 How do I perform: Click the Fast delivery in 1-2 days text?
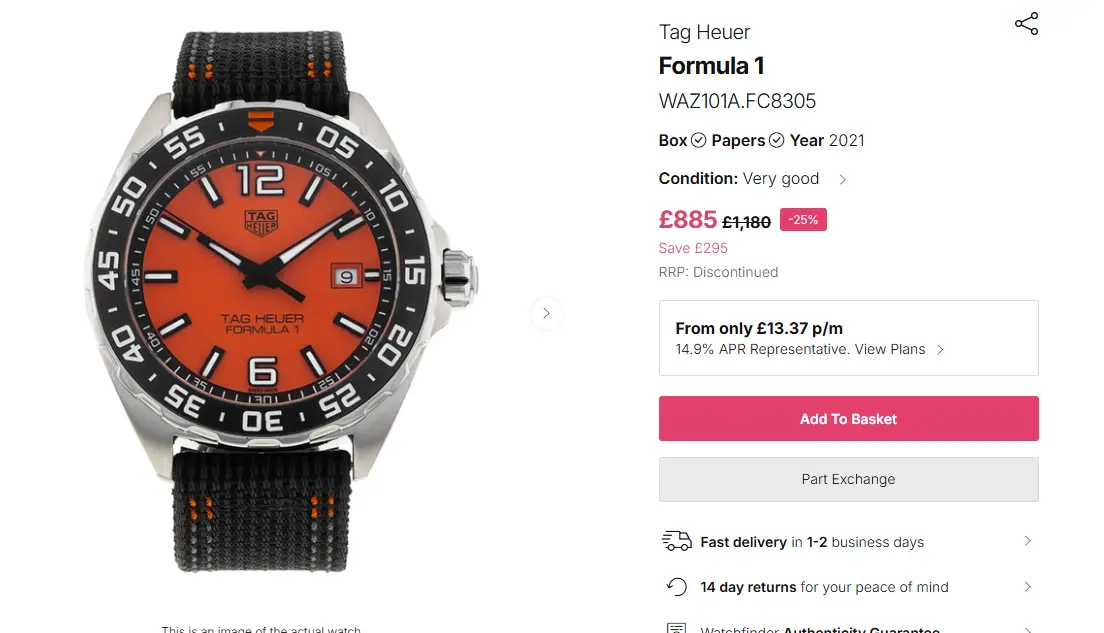point(812,542)
